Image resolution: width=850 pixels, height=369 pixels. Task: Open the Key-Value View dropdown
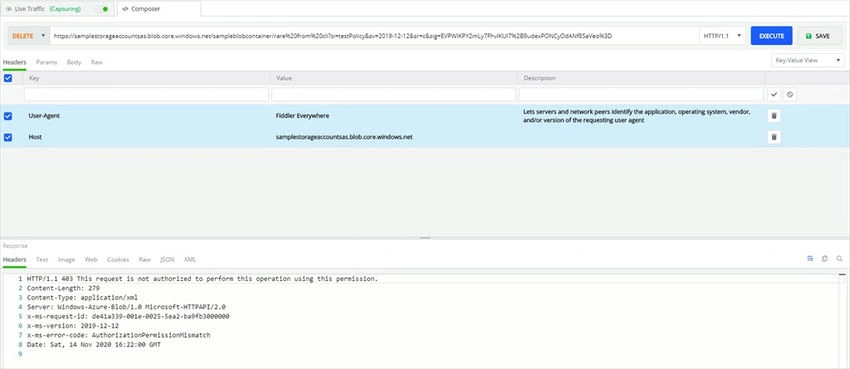tap(808, 60)
